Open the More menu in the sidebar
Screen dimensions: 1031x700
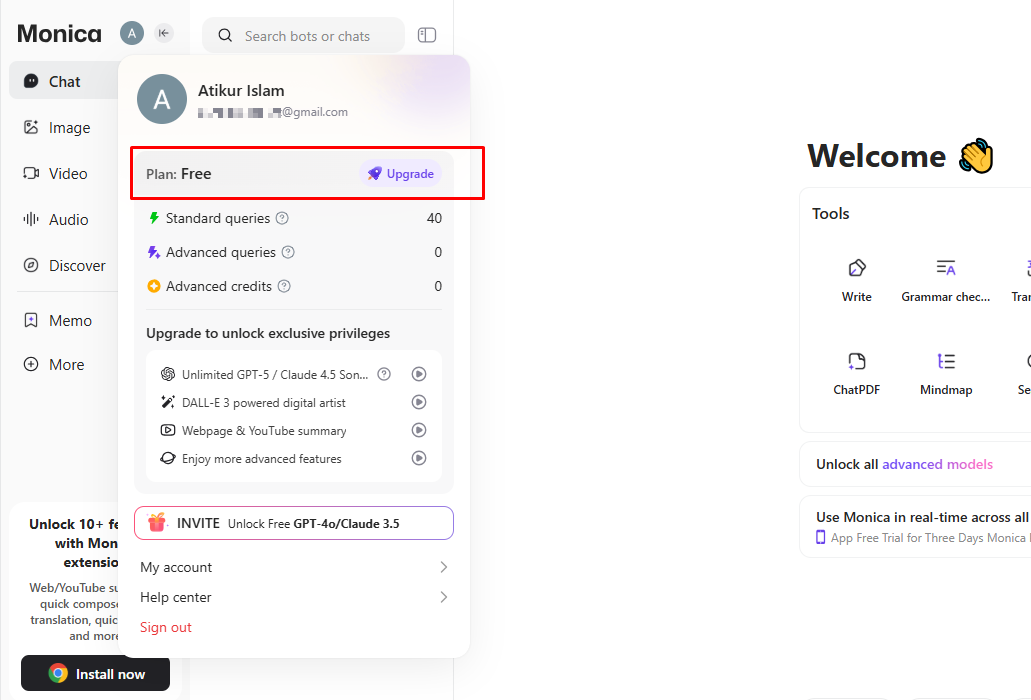pos(66,365)
